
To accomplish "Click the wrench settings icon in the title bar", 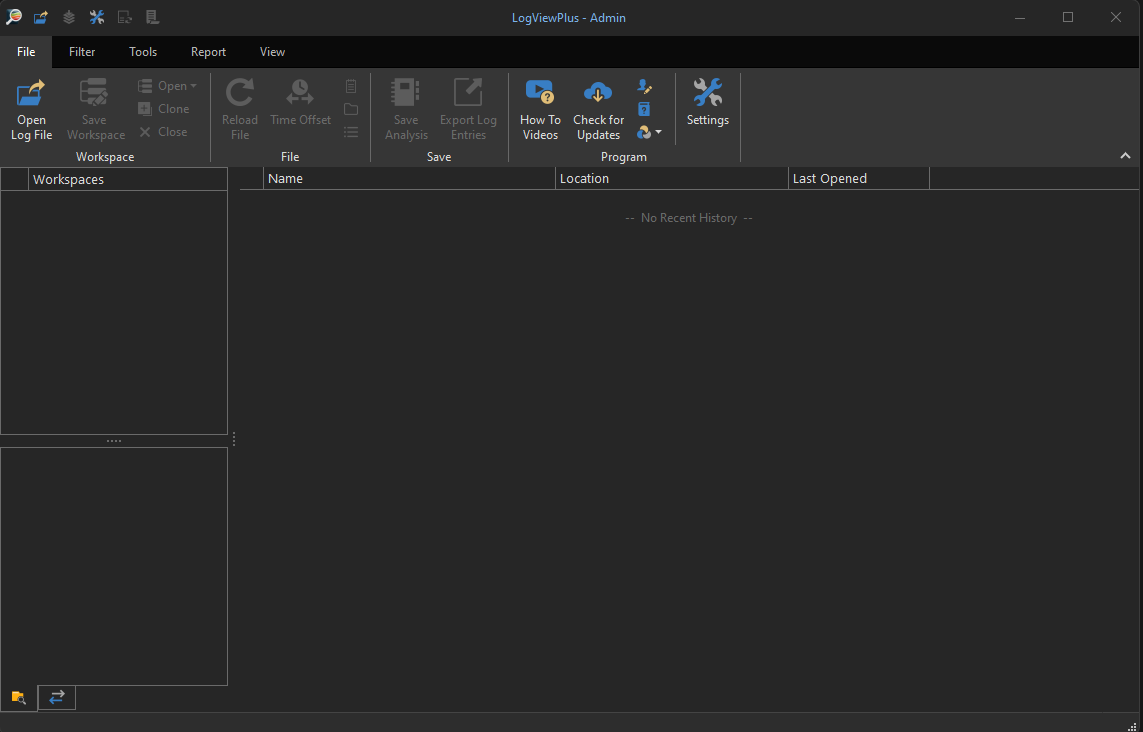I will coord(97,17).
